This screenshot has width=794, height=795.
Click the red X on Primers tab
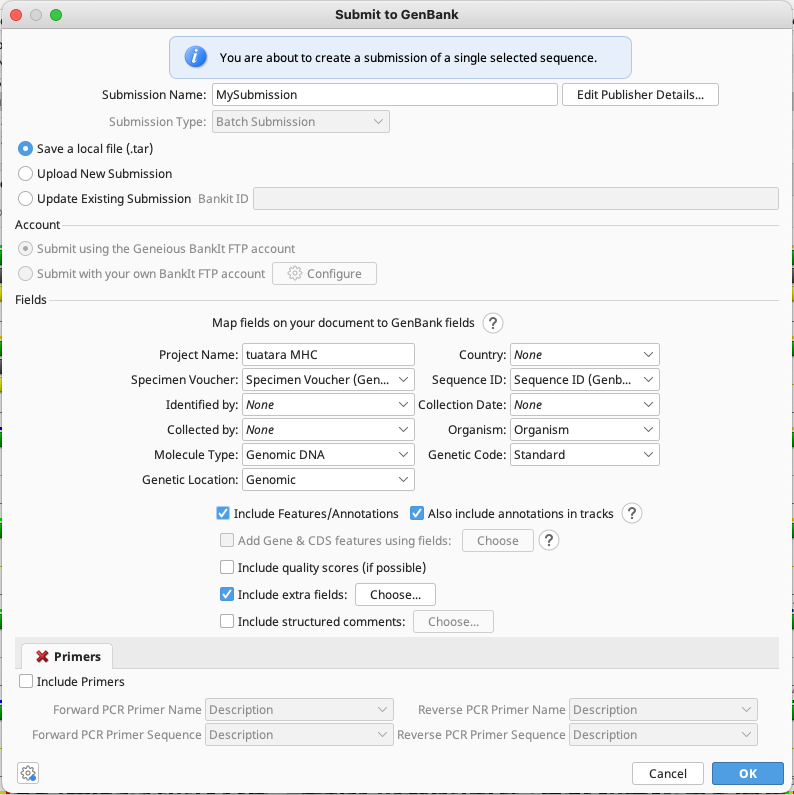(42, 656)
